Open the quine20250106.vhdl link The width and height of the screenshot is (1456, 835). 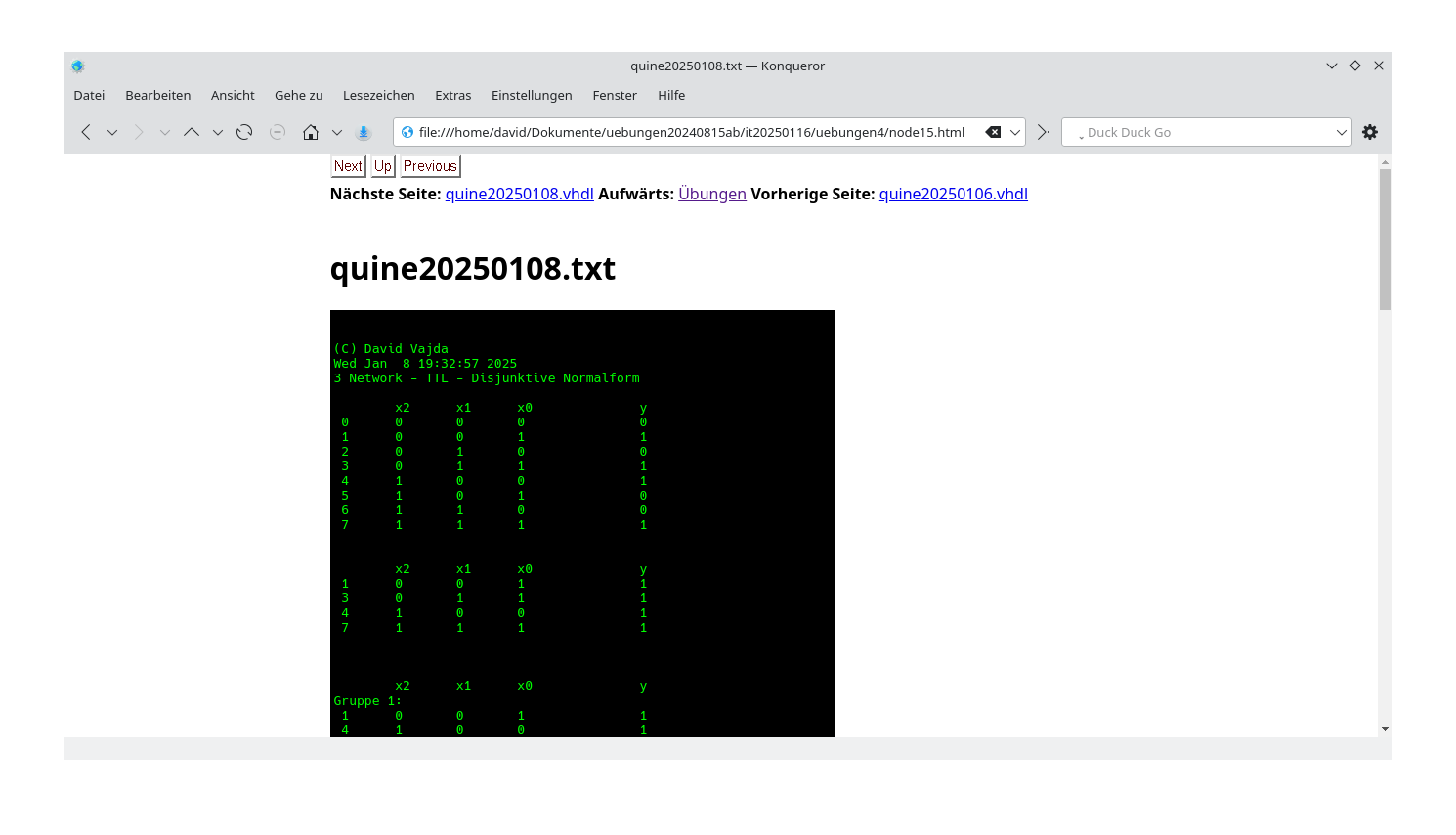(x=953, y=194)
